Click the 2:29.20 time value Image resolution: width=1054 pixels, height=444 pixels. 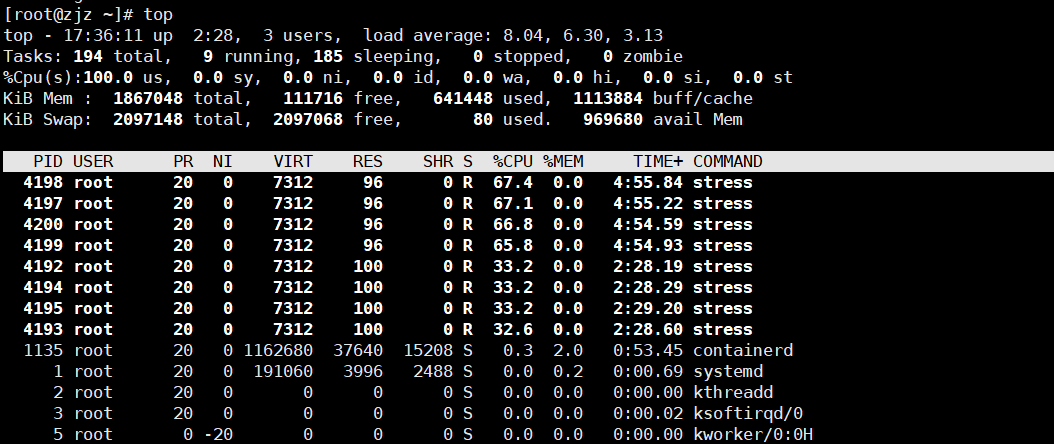coord(648,308)
